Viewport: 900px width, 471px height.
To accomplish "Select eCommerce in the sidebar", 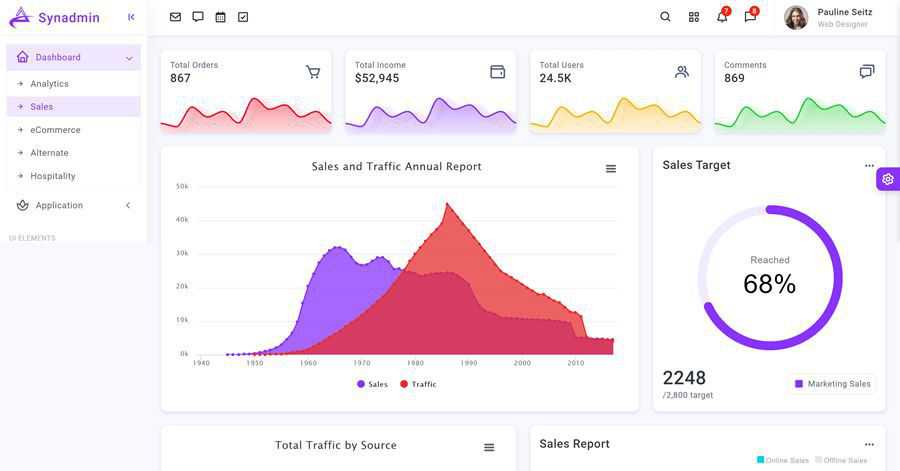I will 55,130.
